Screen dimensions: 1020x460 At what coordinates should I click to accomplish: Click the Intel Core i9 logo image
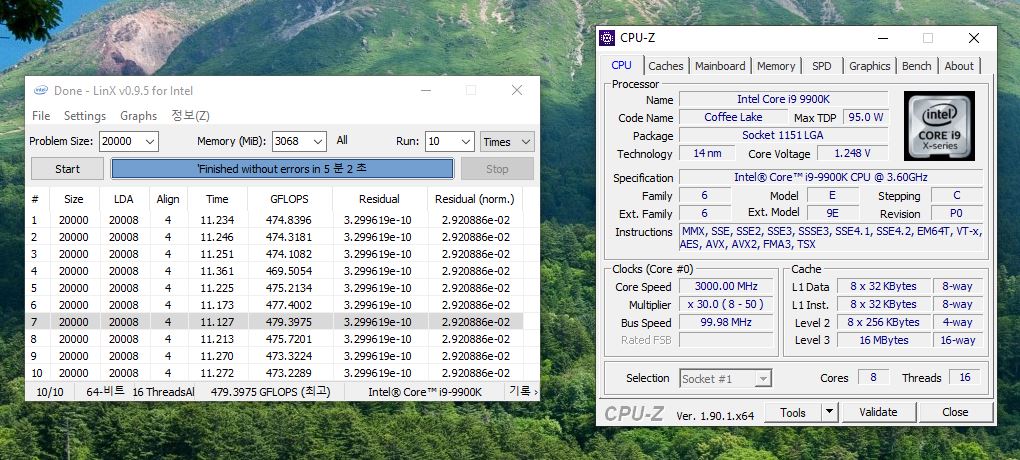coord(939,126)
